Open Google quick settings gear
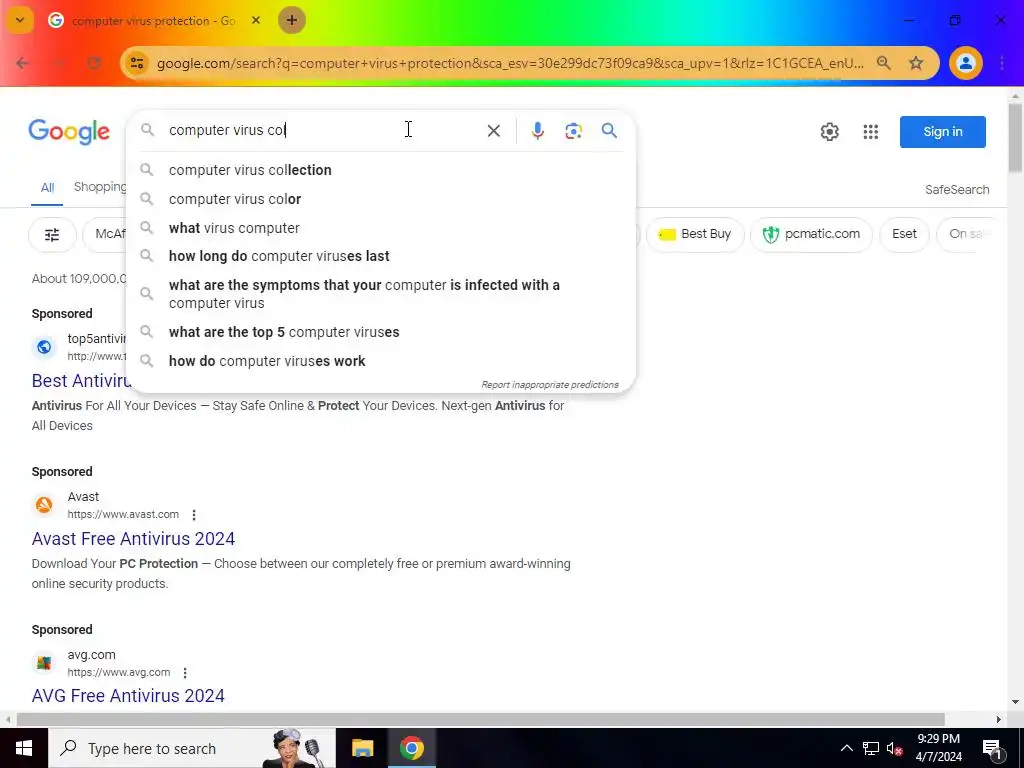The image size is (1024, 768). click(829, 132)
